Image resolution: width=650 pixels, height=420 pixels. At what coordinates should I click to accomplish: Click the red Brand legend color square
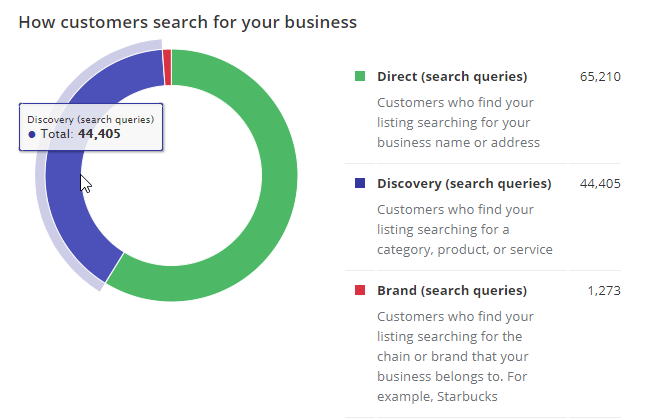(x=360, y=291)
